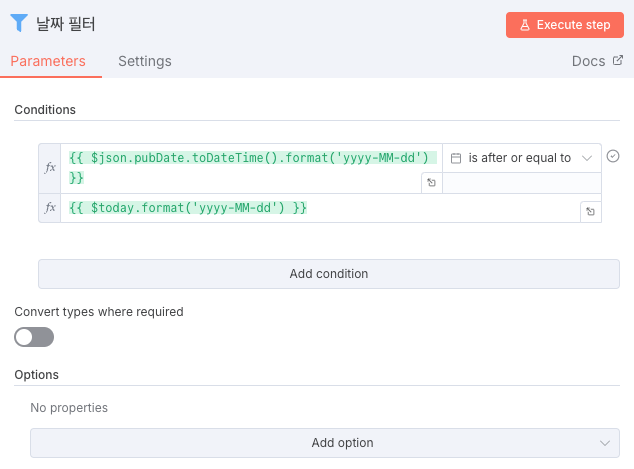Click the blue filter funnel node icon
The width and height of the screenshot is (634, 469).
pyautogui.click(x=18, y=23)
